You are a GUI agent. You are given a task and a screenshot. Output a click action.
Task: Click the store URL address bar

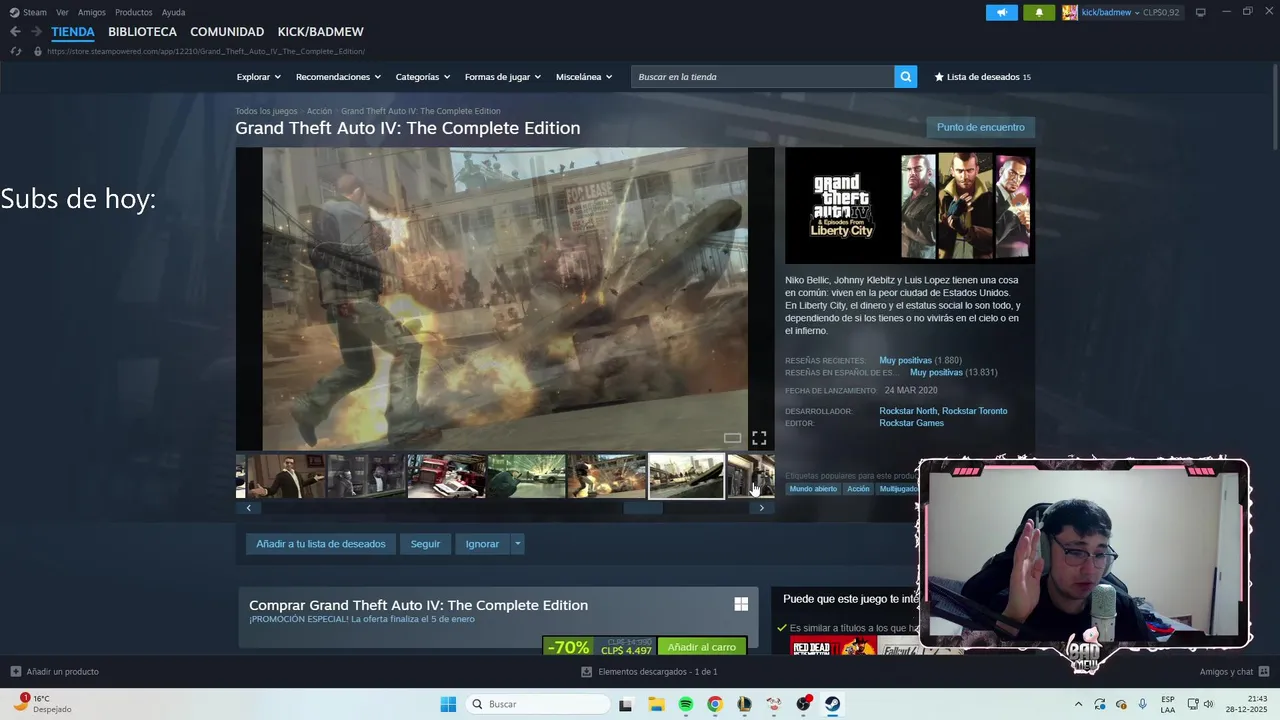[x=205, y=51]
